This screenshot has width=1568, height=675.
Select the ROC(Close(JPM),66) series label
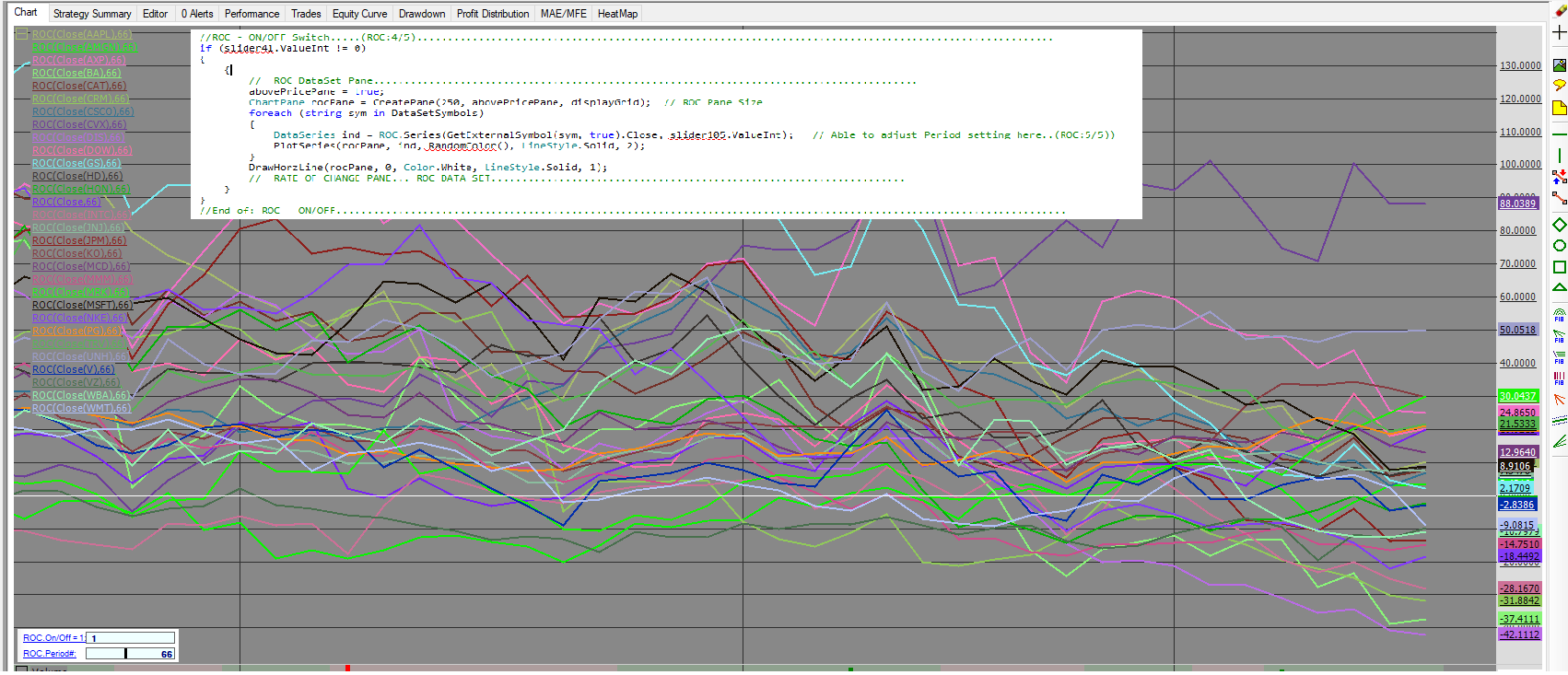tap(79, 240)
